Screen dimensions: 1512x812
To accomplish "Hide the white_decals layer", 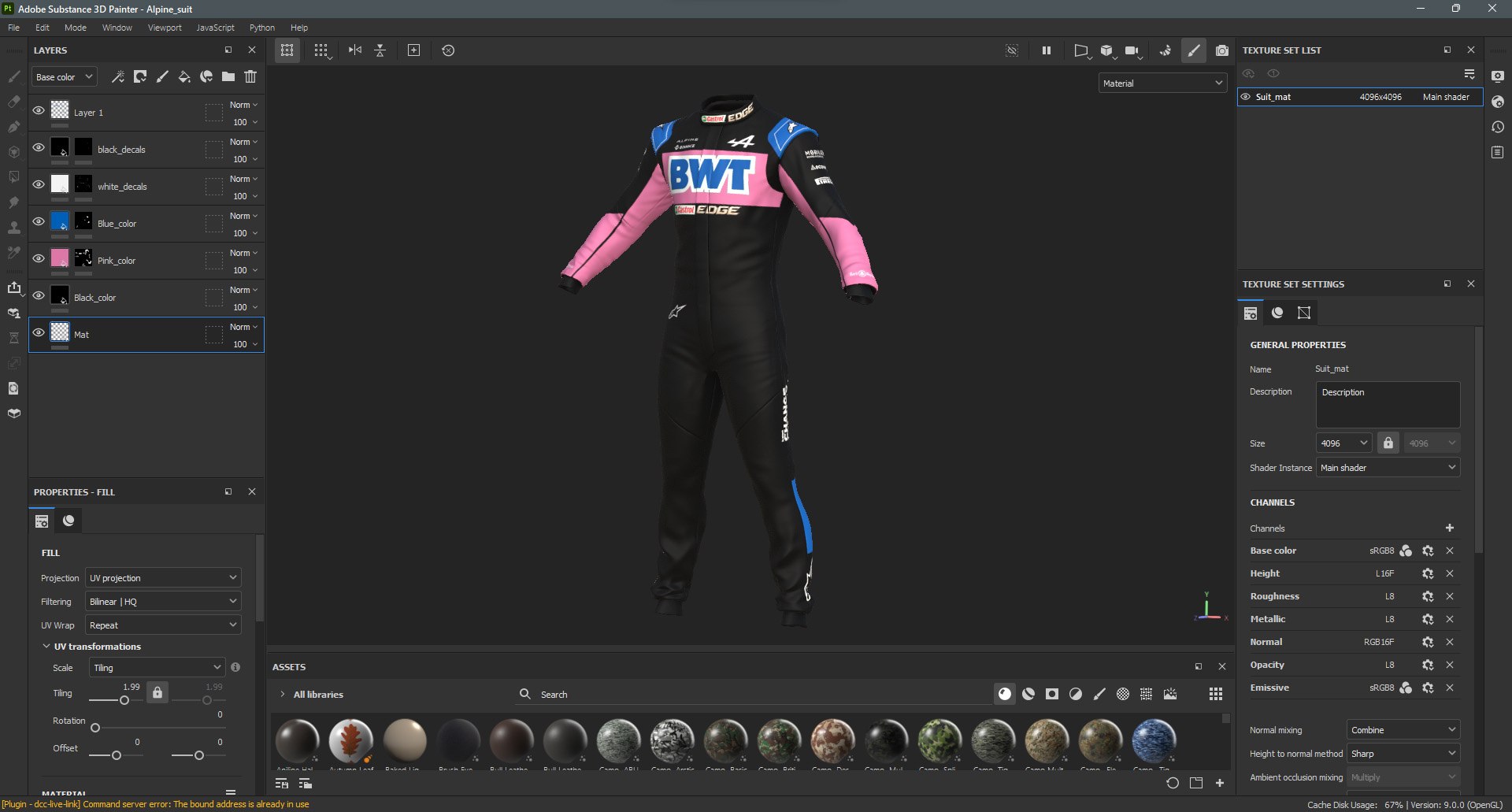I will 39,185.
